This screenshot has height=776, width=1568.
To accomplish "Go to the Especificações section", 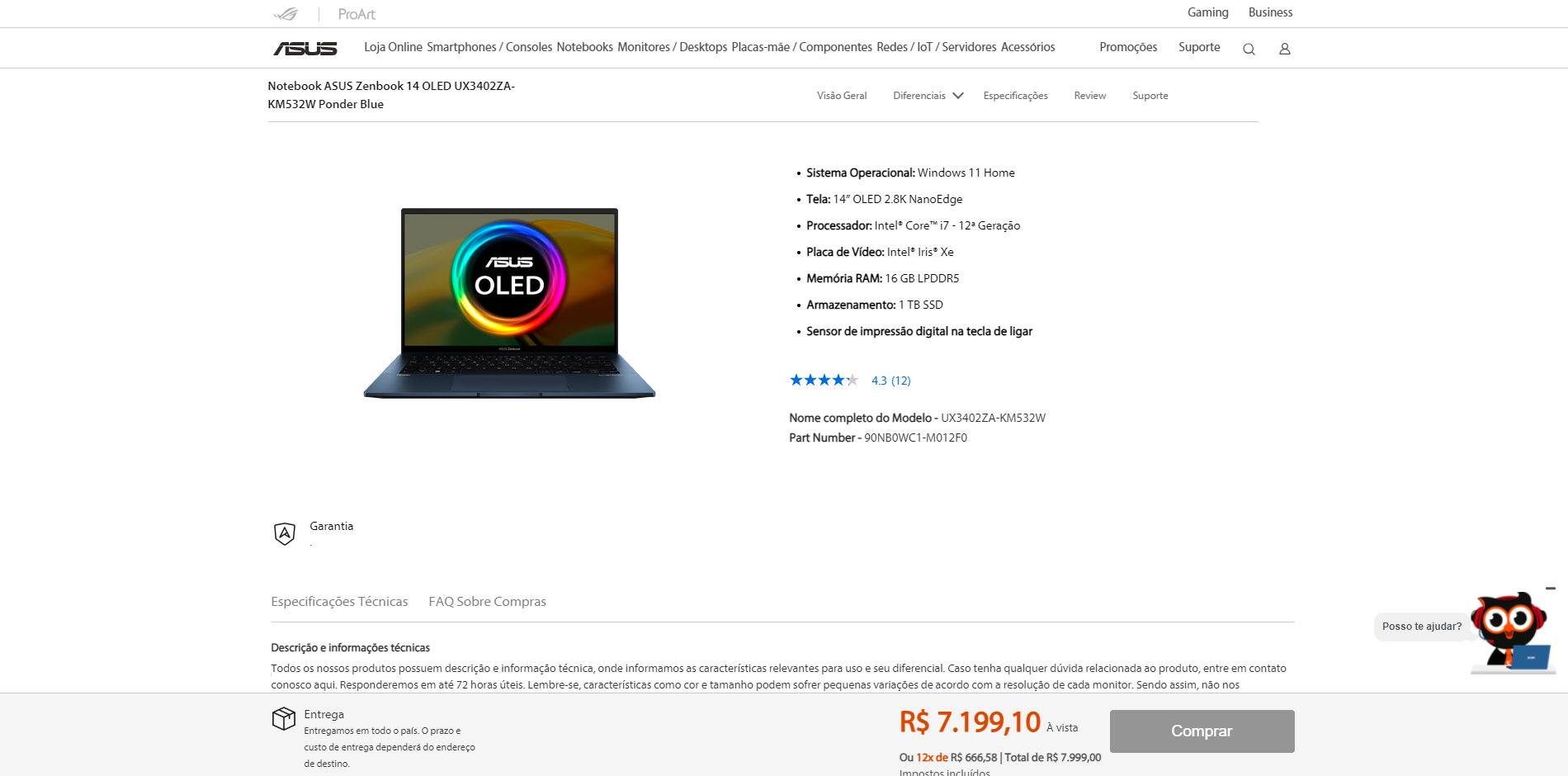I will point(1015,96).
